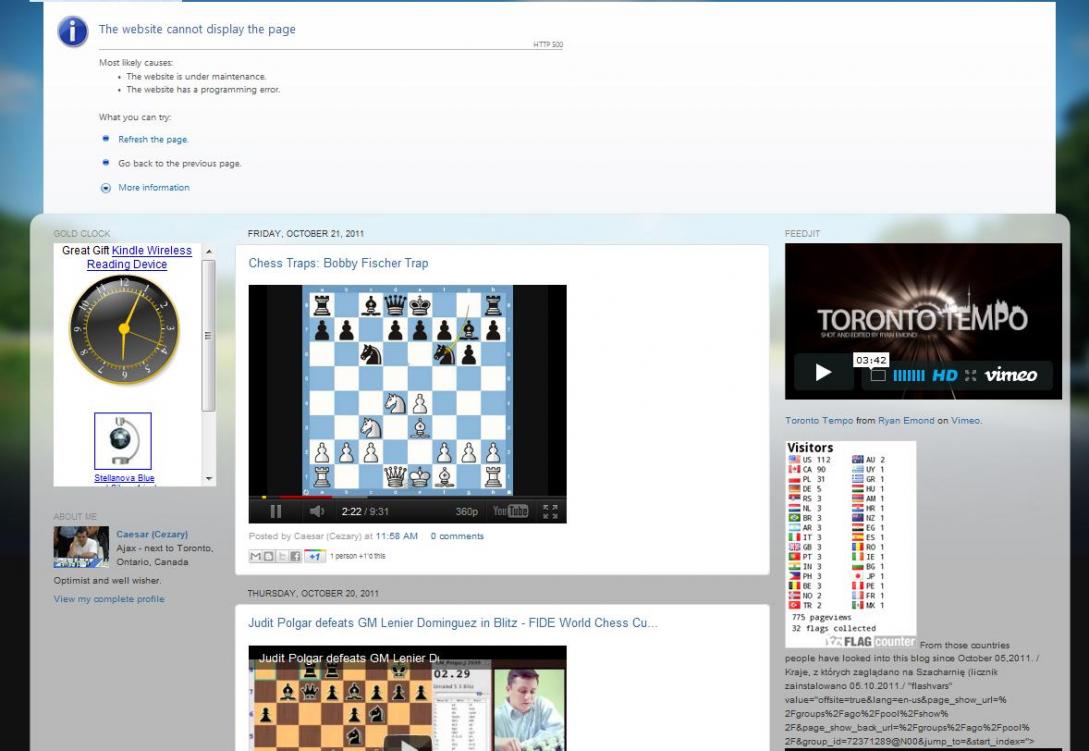Viewport: 1089px width, 751px height.
Task: Click View my complete profile link
Action: pos(109,599)
